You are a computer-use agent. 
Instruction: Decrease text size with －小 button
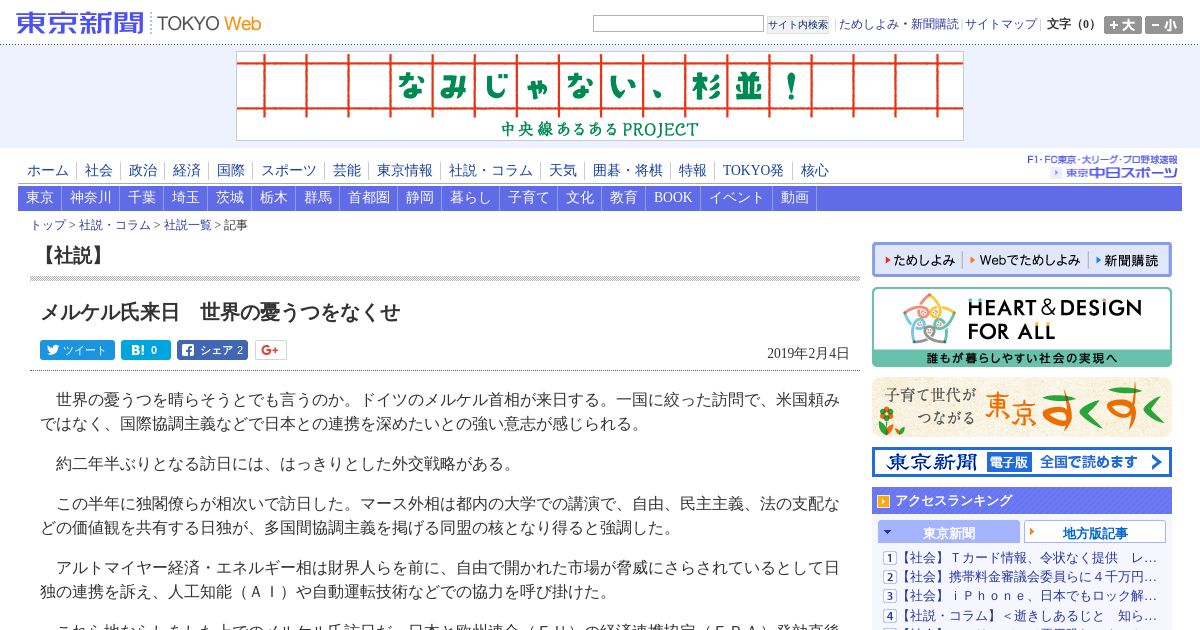1163,25
